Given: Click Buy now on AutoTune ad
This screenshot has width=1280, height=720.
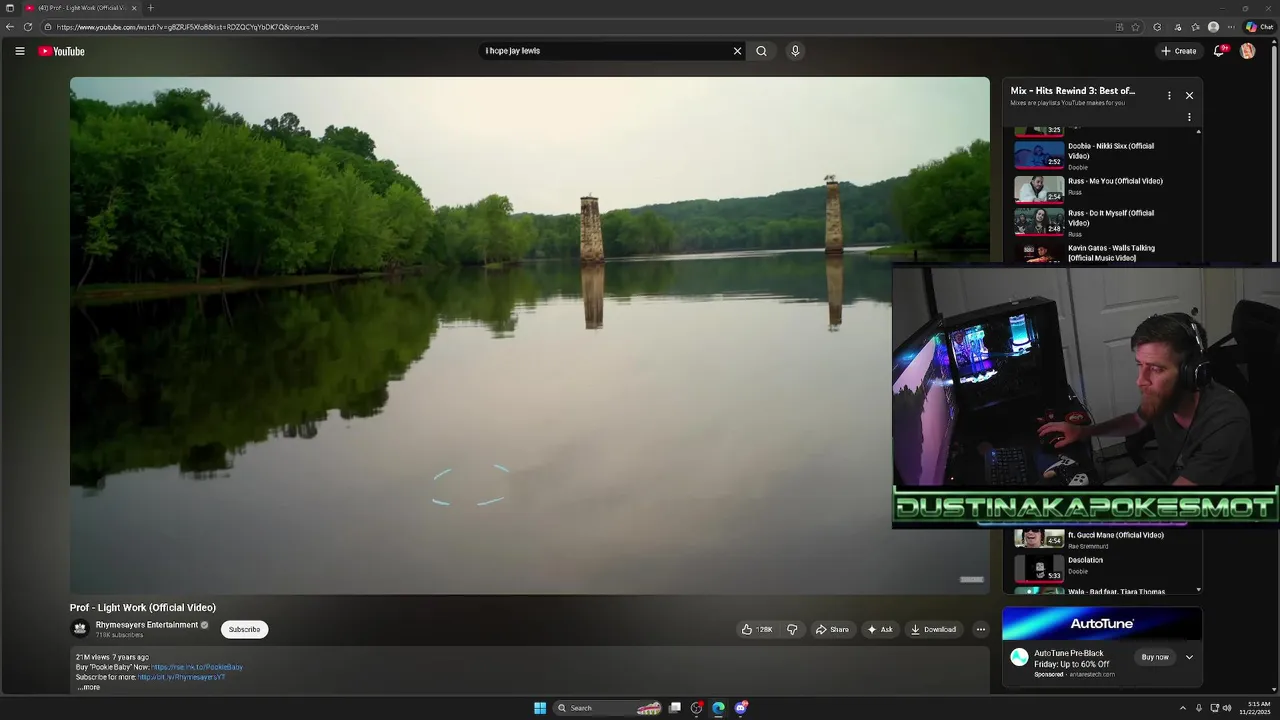Looking at the screenshot, I should [x=1155, y=657].
